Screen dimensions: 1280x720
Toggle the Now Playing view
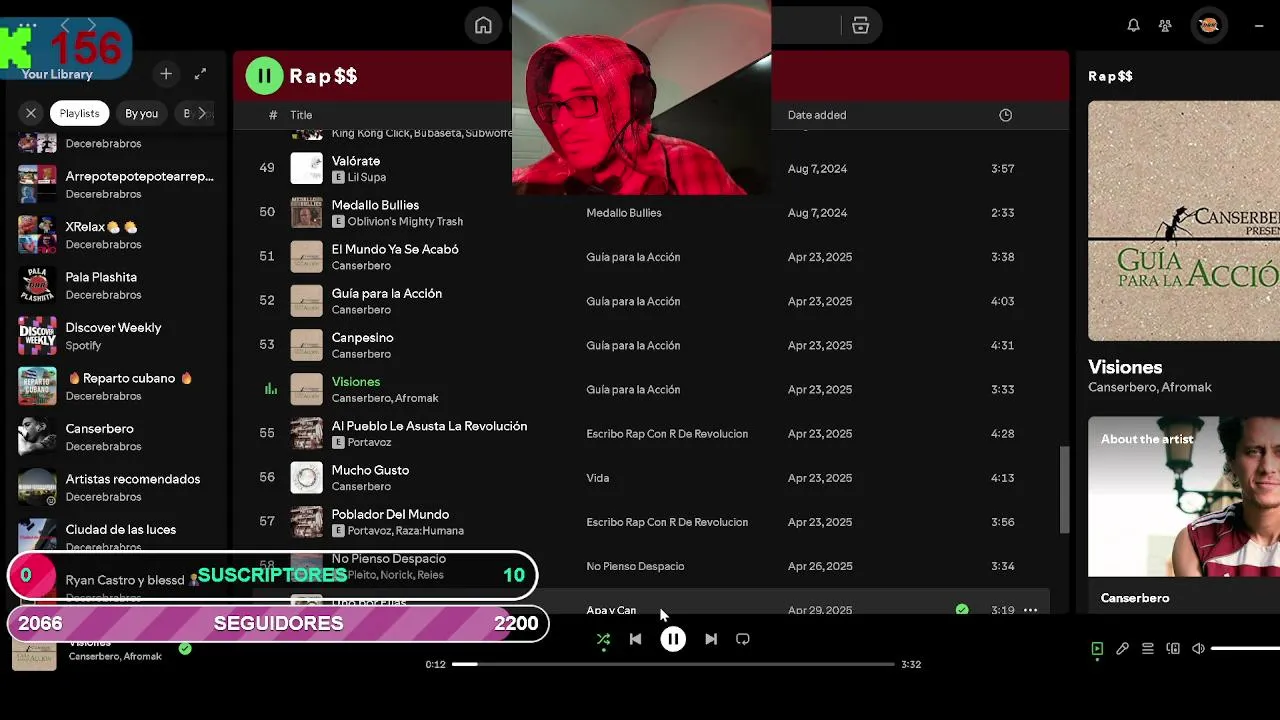click(x=1097, y=649)
